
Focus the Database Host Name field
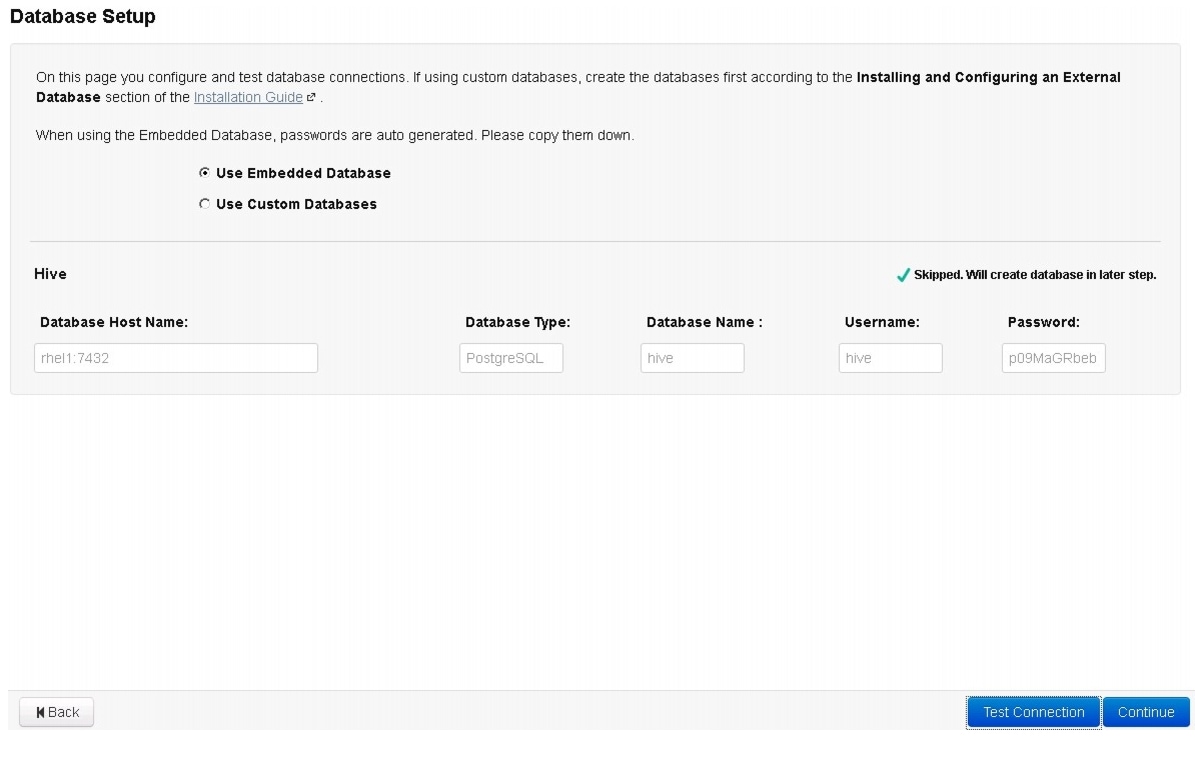(x=176, y=358)
